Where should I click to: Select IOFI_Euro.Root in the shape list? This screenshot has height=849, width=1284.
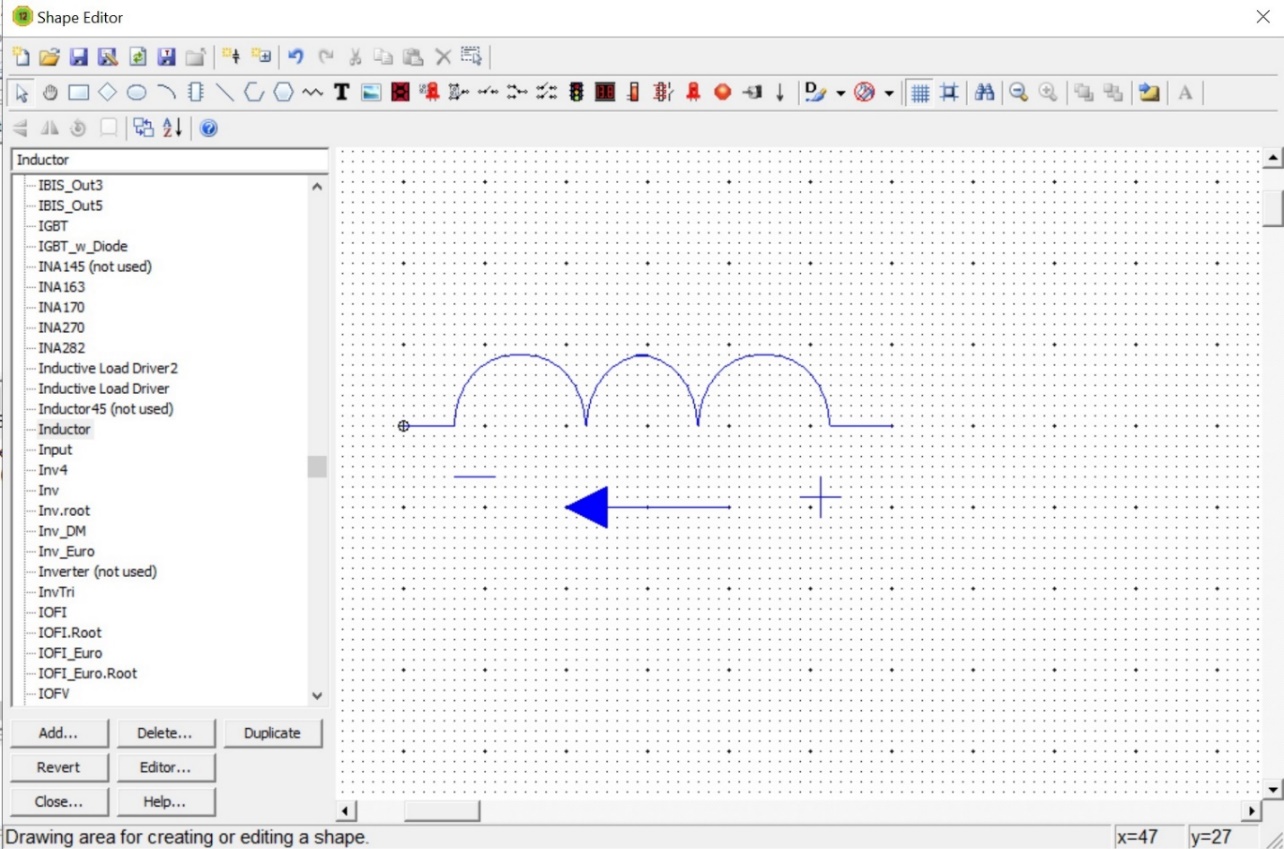(87, 673)
